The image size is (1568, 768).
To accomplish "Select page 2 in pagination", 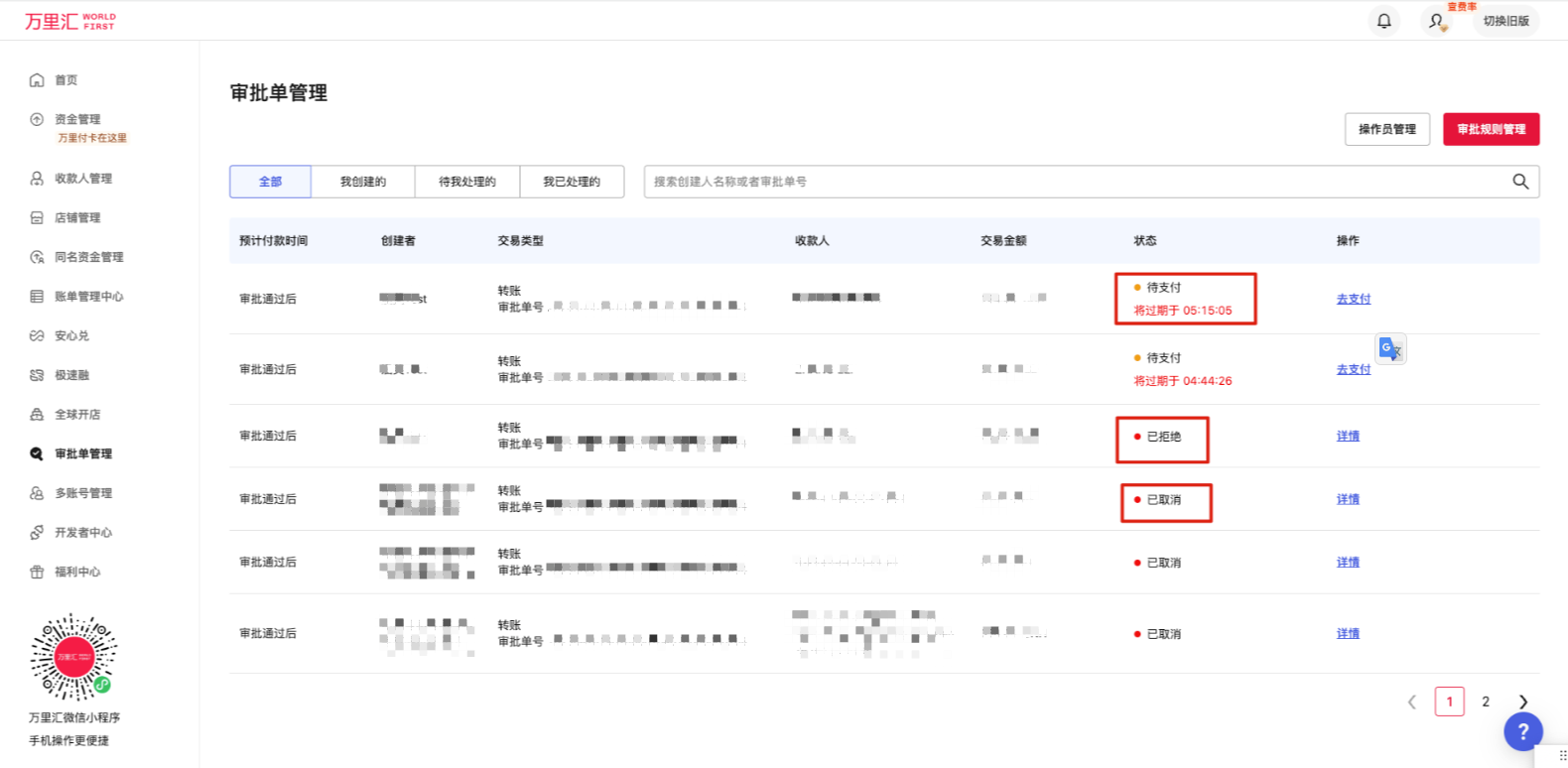I will pyautogui.click(x=1485, y=702).
